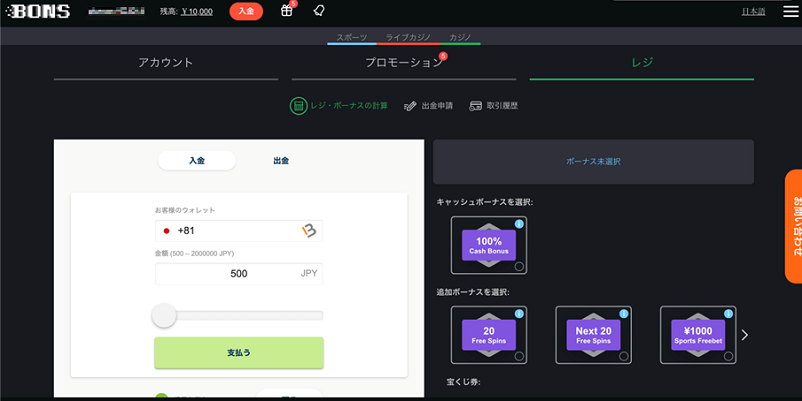
Task: Click the card icon beside 取引履歴
Action: tap(475, 106)
